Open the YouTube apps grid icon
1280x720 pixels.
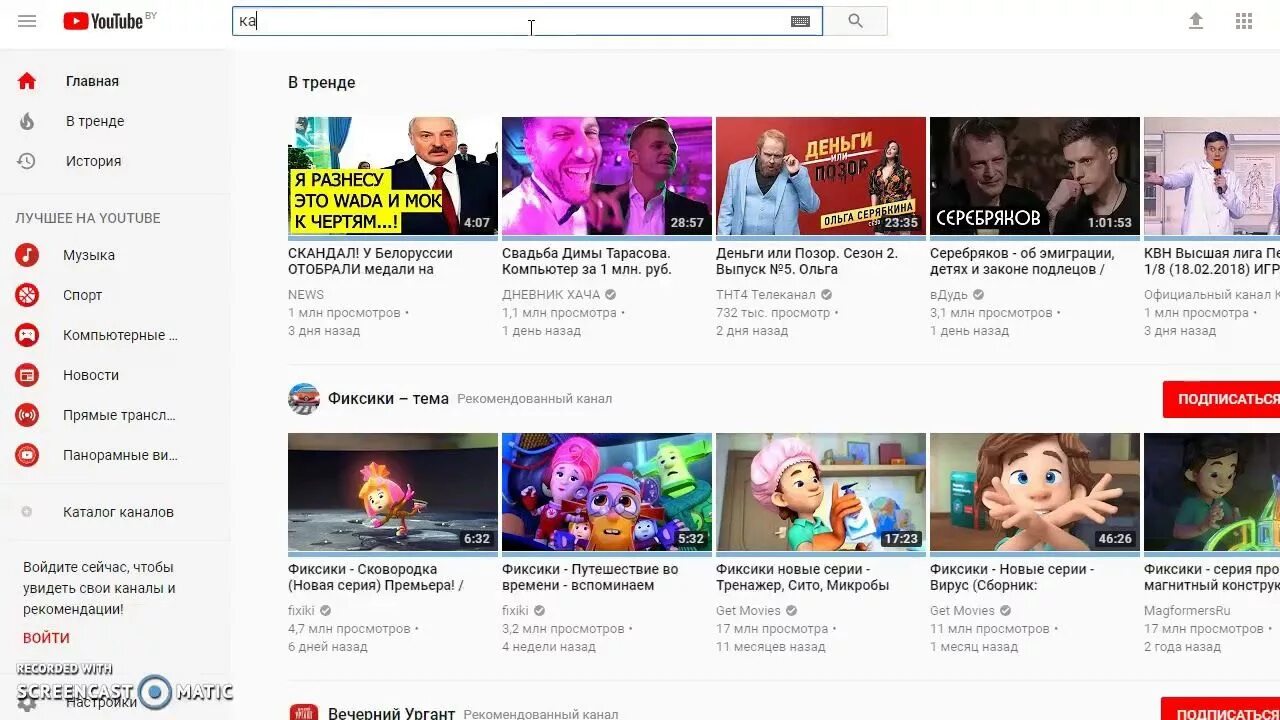[1244, 21]
